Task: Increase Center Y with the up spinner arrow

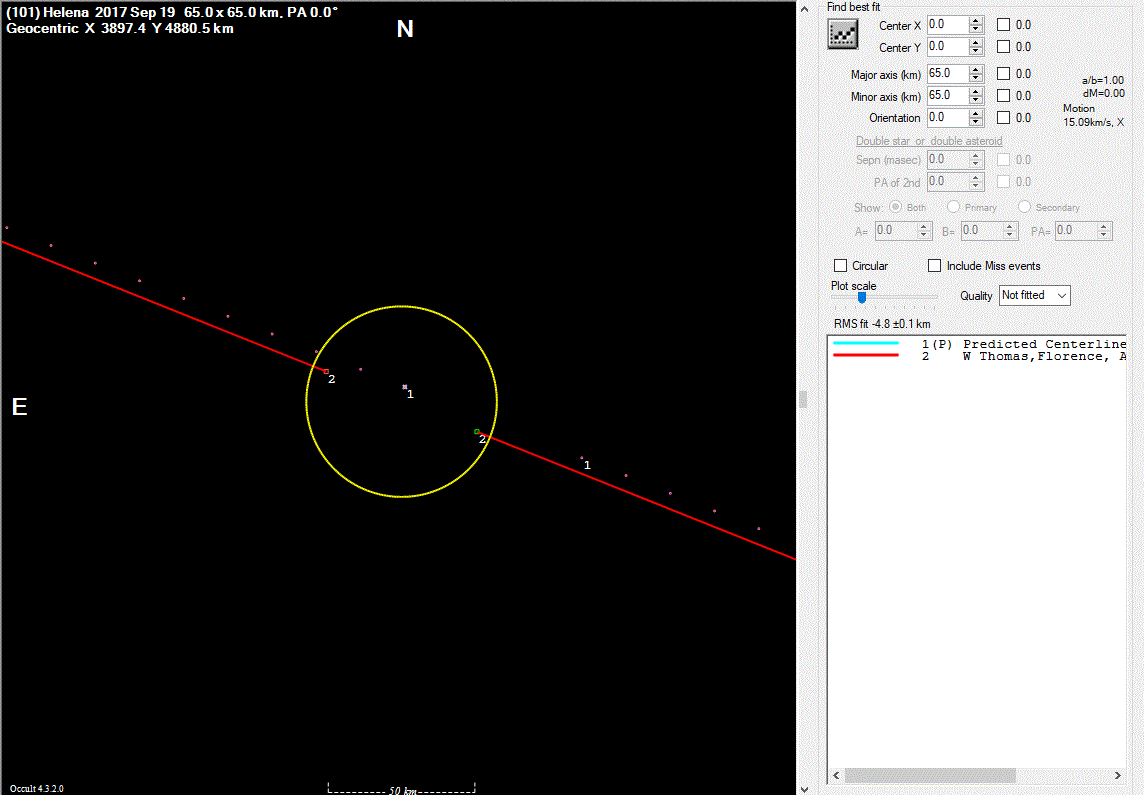Action: click(x=976, y=42)
